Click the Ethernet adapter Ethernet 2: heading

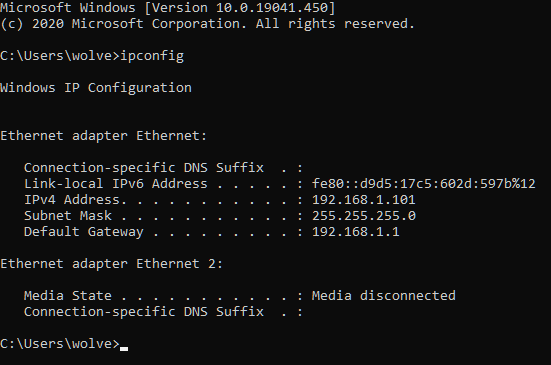[111, 264]
